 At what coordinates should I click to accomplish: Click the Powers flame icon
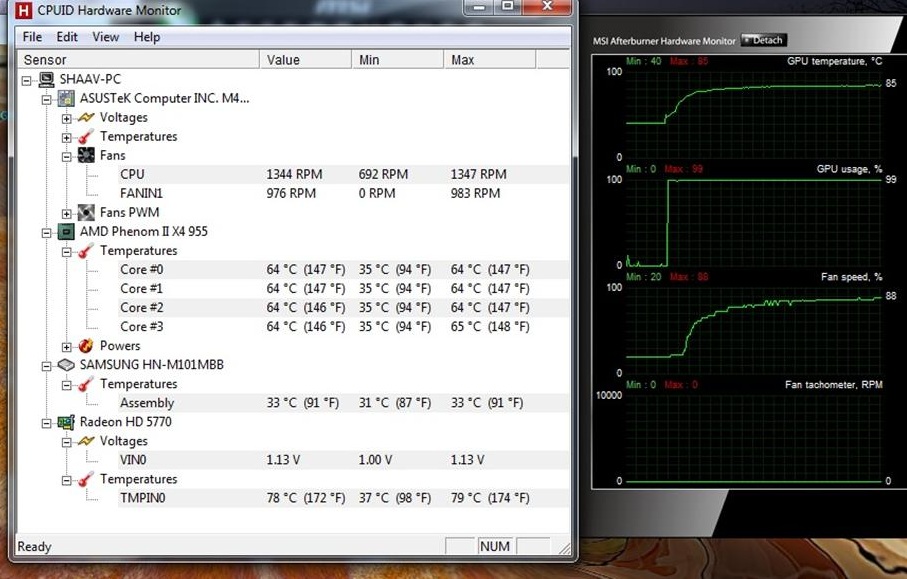pos(86,346)
